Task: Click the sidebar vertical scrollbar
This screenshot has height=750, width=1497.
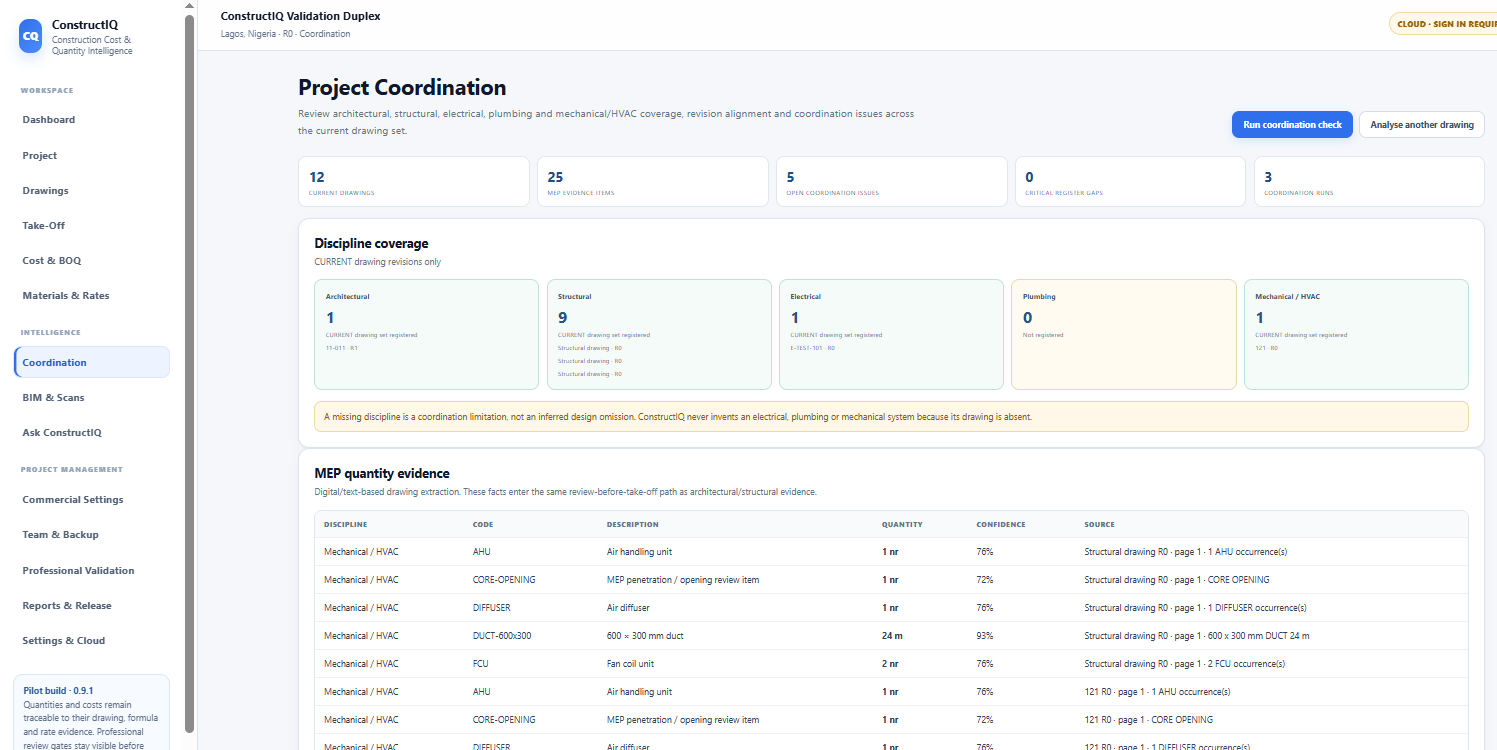Action: coord(190,375)
